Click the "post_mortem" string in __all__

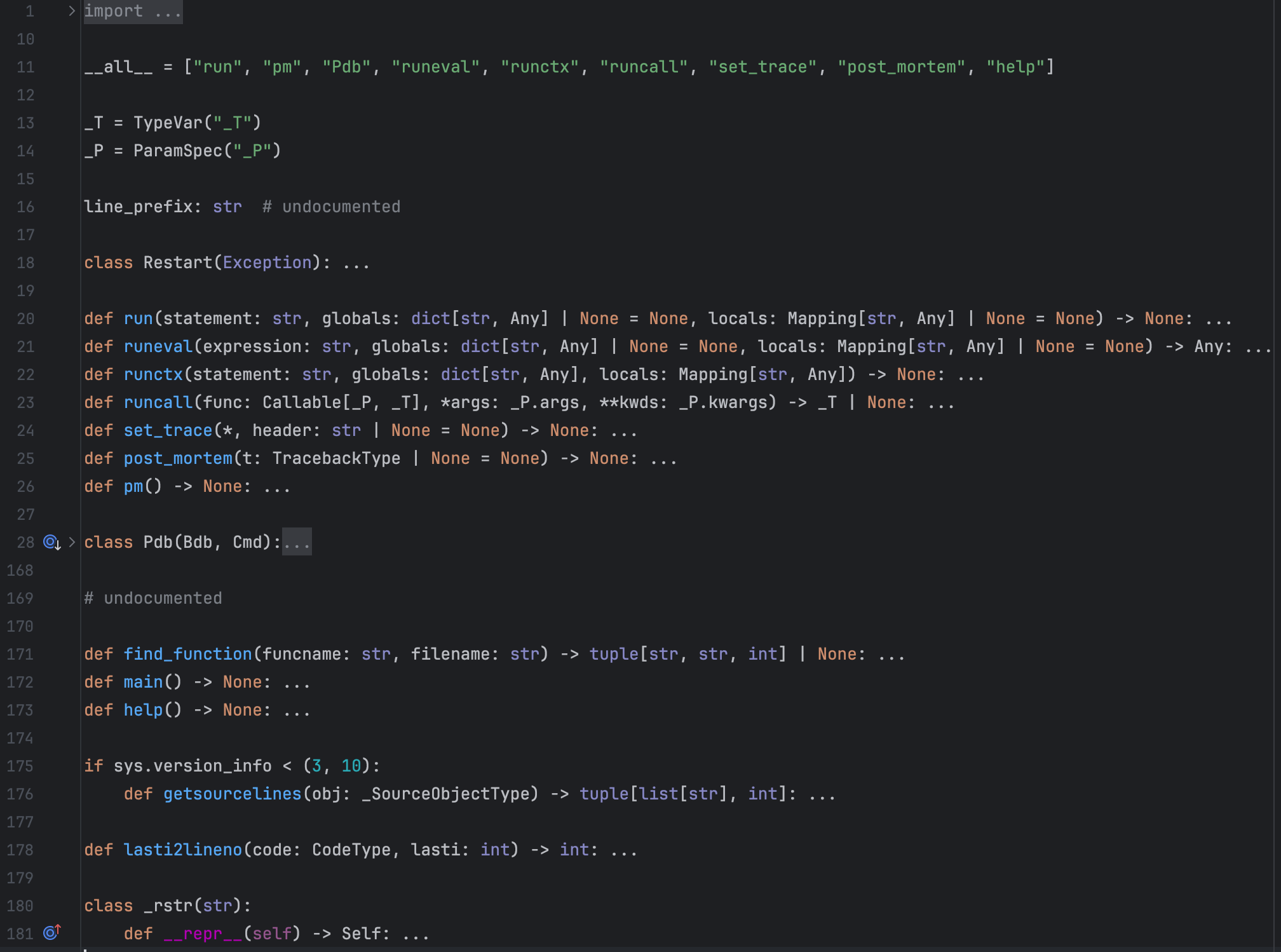click(902, 67)
